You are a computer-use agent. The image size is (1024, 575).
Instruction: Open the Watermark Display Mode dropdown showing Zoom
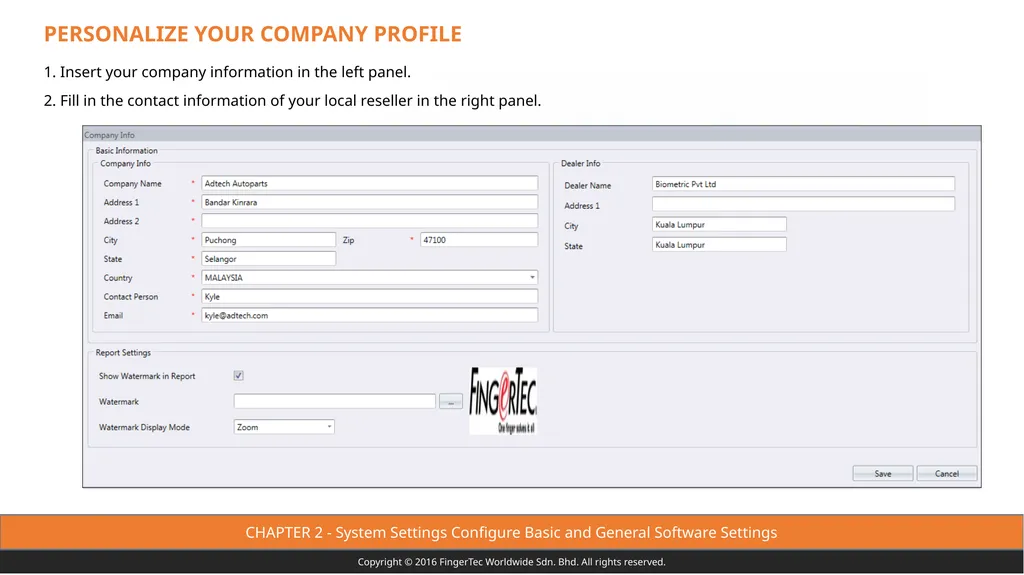pyautogui.click(x=284, y=427)
